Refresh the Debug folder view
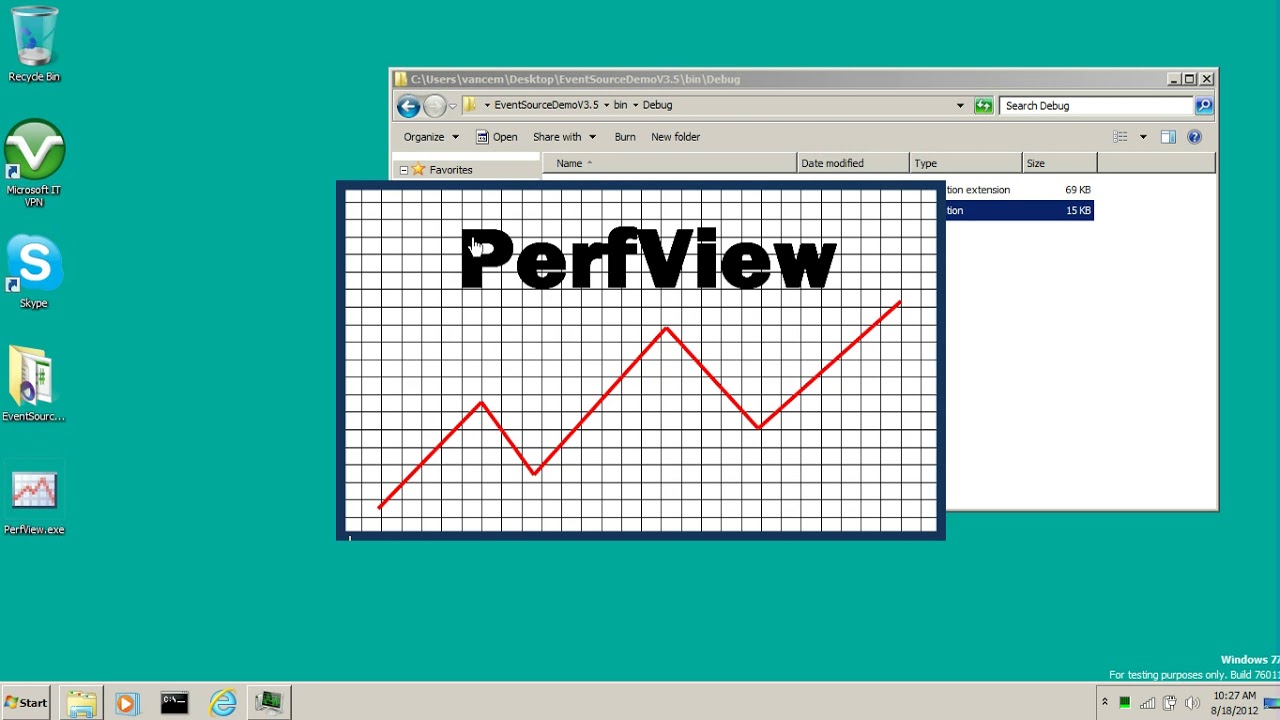The width and height of the screenshot is (1280, 720). [x=984, y=106]
